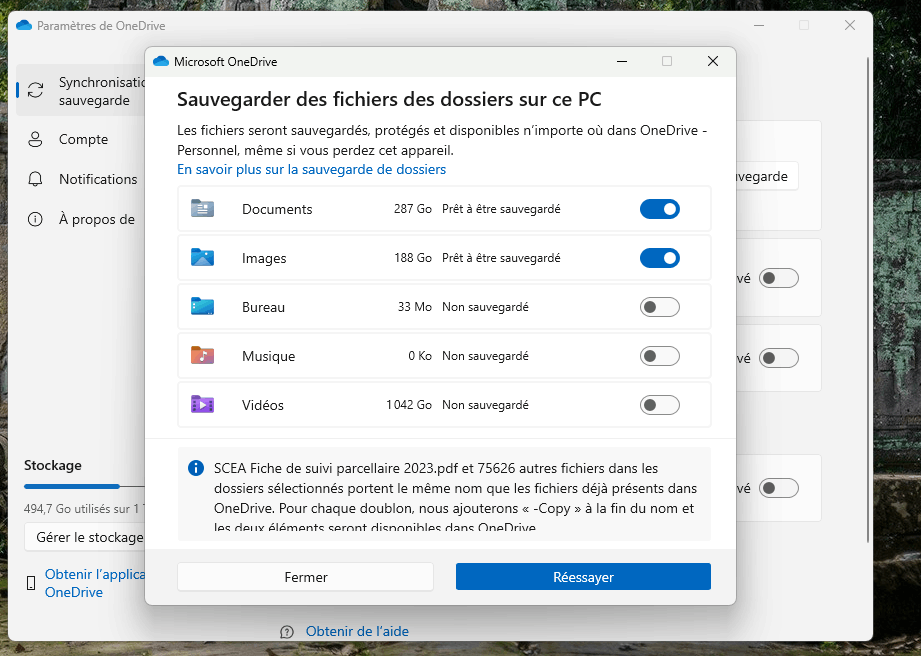The width and height of the screenshot is (921, 656).
Task: Open the Notifications section
Action: 81,179
